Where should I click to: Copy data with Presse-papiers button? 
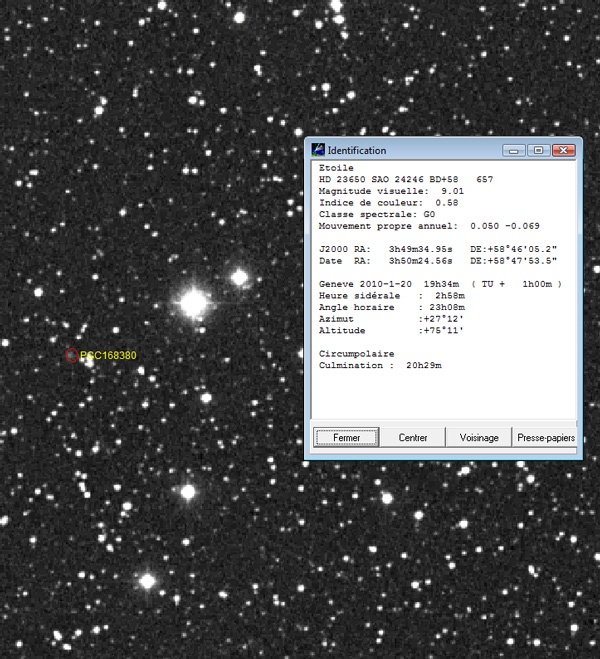click(x=545, y=437)
